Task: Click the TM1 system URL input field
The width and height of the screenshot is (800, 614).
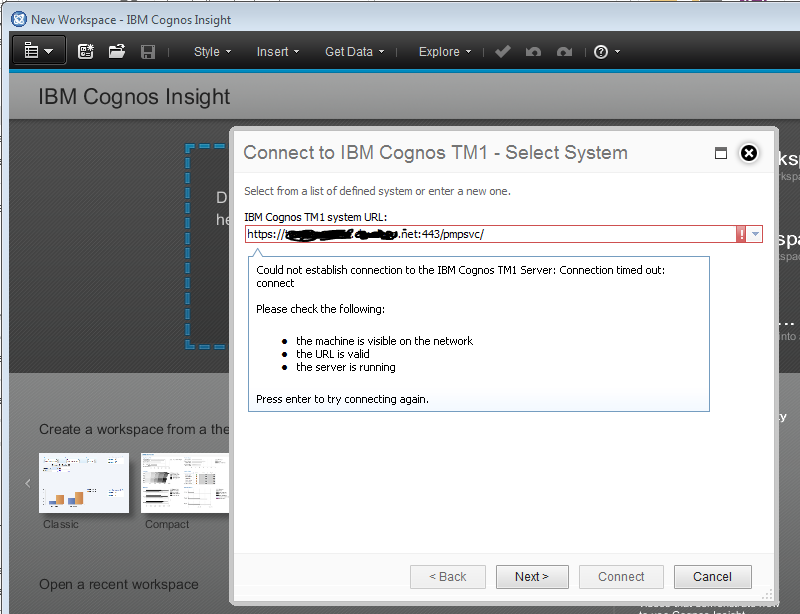Action: 490,234
